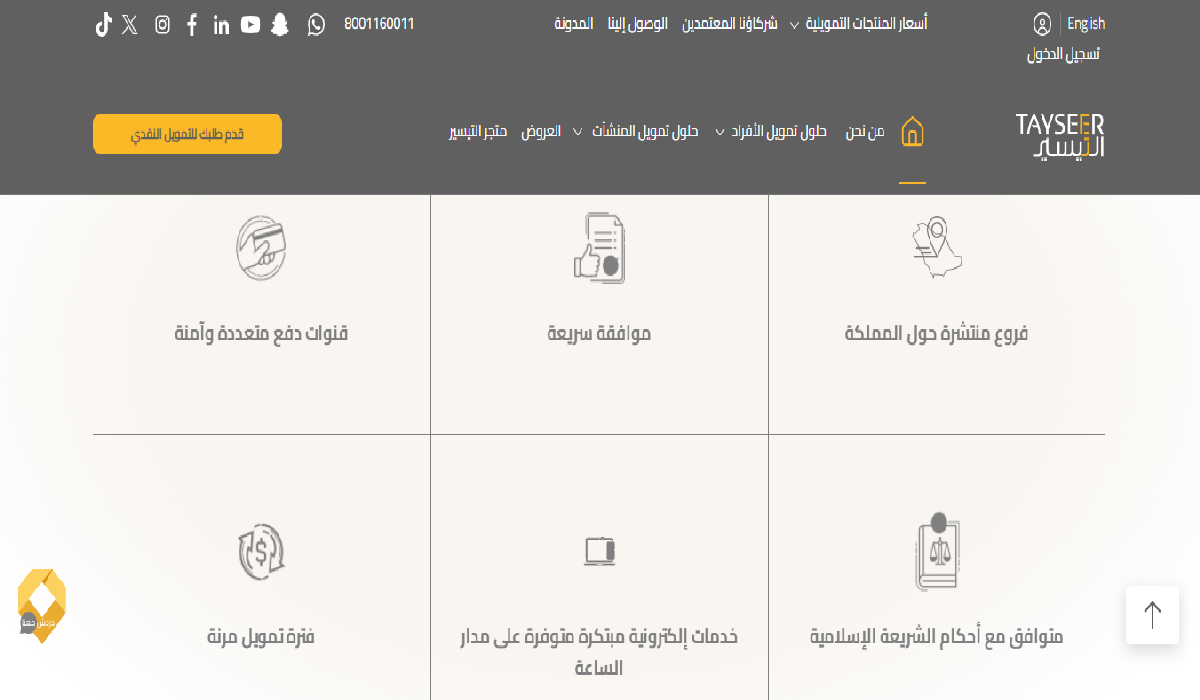Open the YouTube channel icon
The width and height of the screenshot is (1200, 700).
250,24
